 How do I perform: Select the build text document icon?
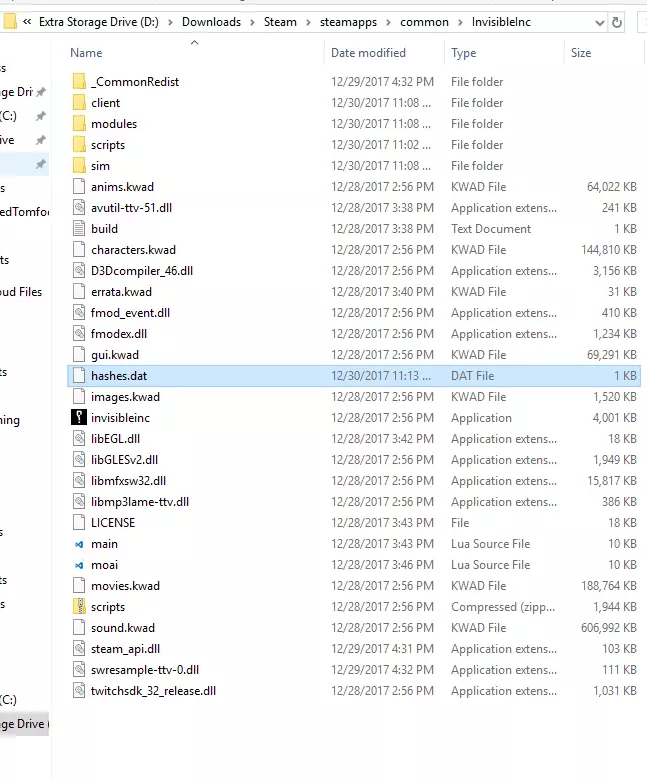point(79,229)
